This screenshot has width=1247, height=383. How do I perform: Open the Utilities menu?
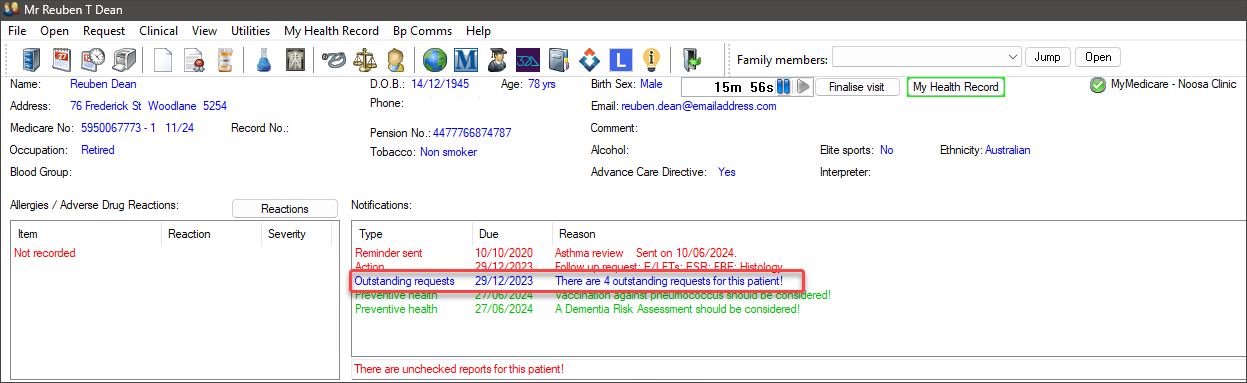point(250,31)
